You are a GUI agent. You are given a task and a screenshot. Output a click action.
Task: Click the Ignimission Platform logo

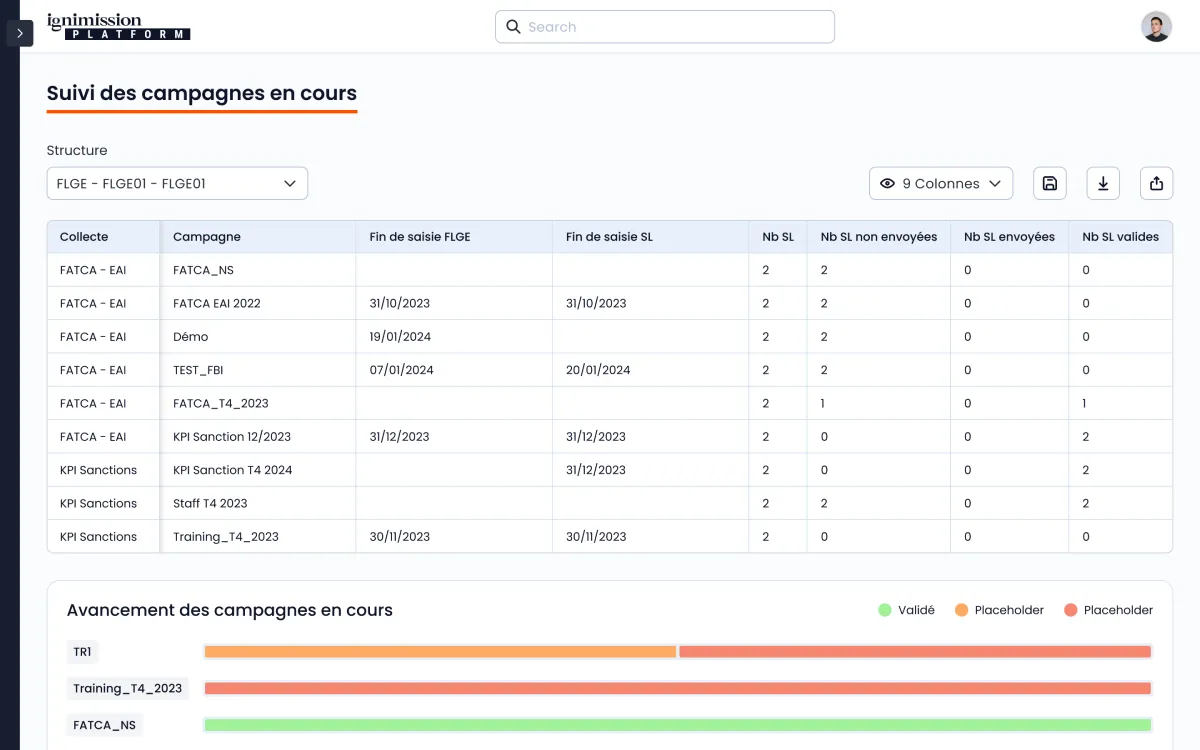click(118, 27)
